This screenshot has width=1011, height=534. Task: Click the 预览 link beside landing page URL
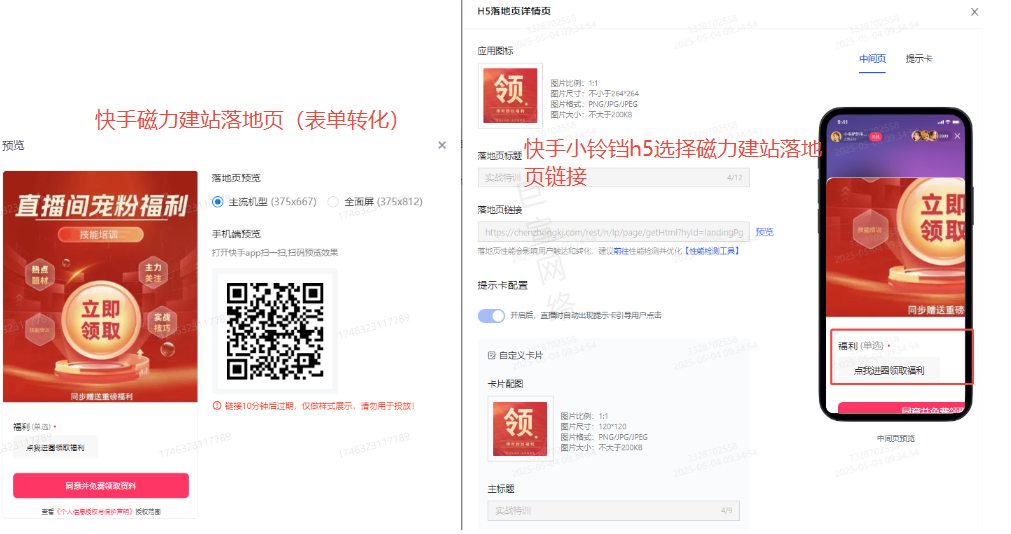(765, 232)
